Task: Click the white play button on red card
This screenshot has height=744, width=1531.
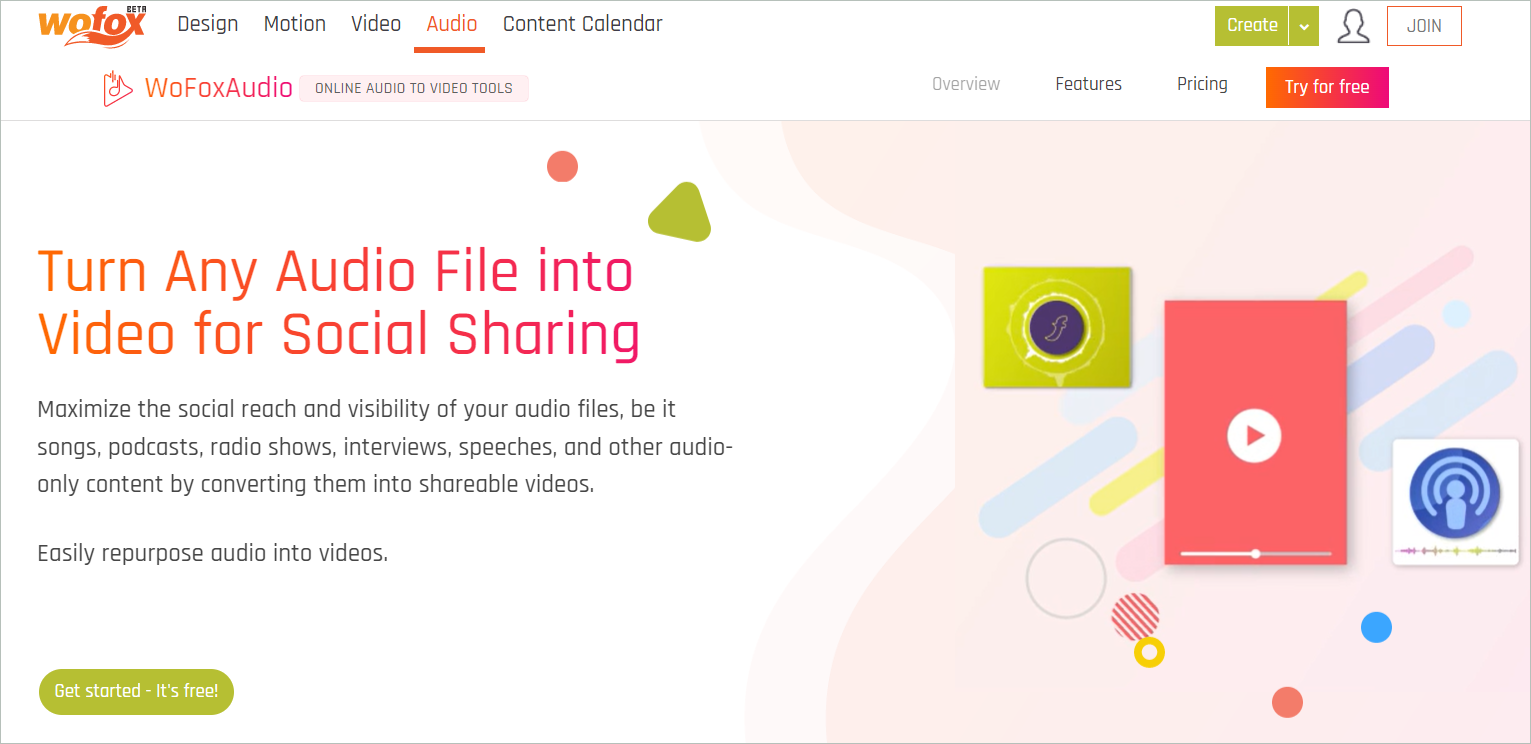Action: [x=1254, y=436]
